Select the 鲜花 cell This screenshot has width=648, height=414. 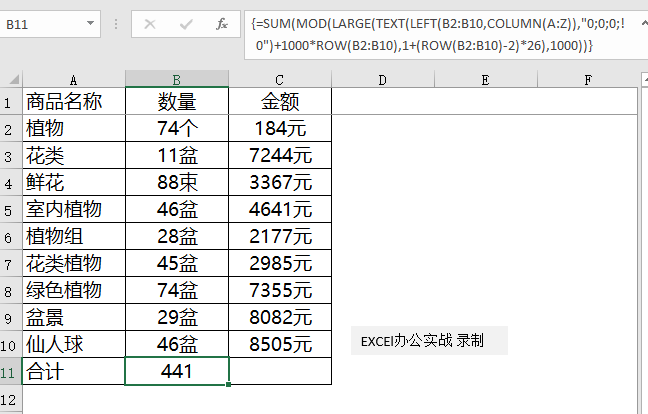[x=74, y=183]
